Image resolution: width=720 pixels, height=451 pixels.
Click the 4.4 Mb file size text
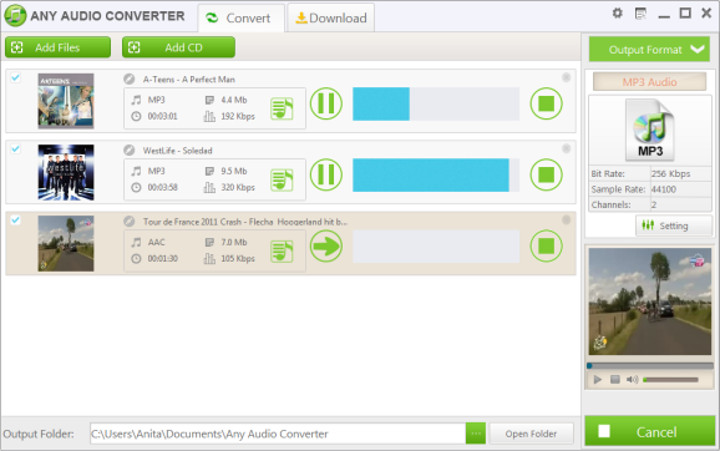234,100
